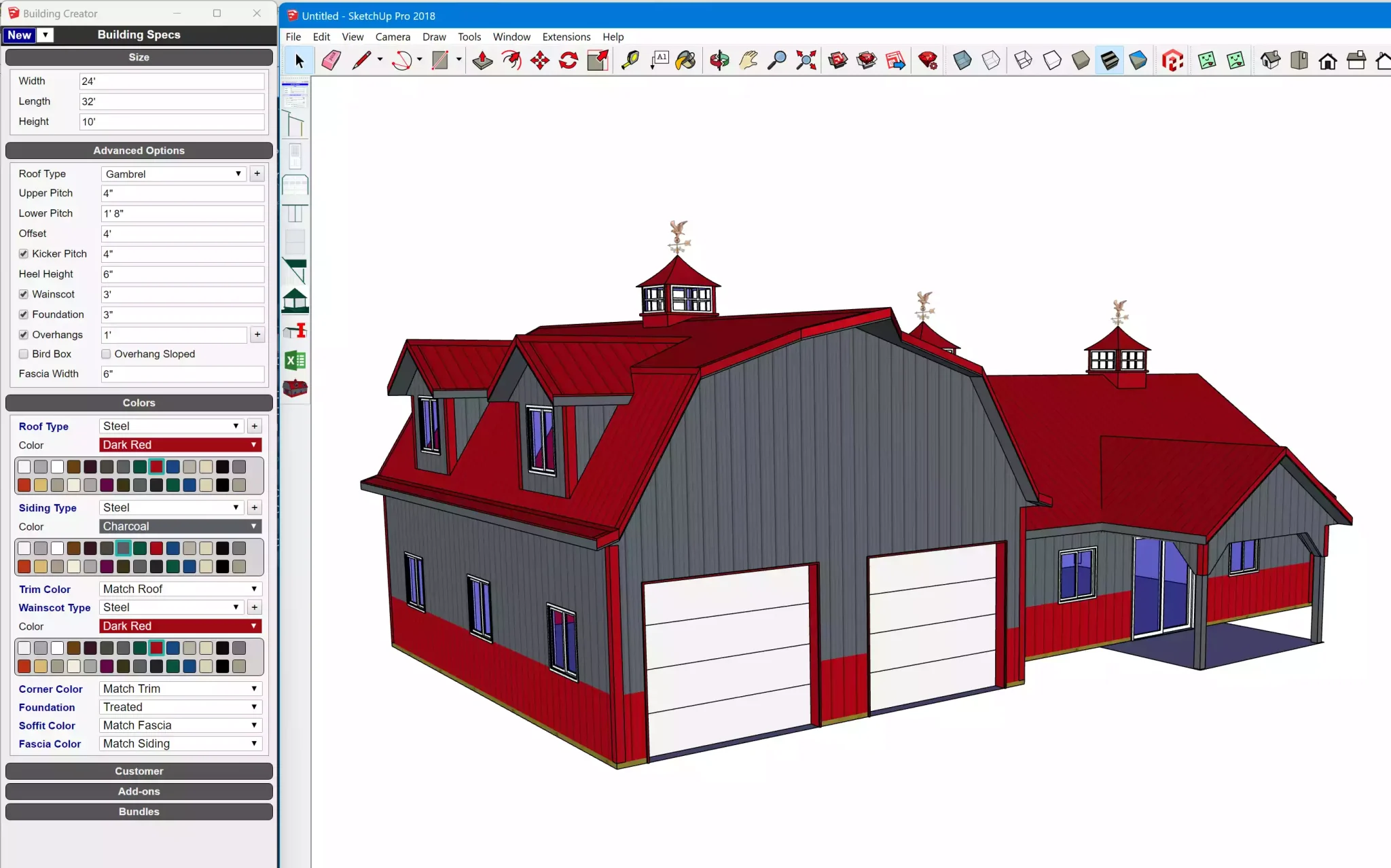Select the Eraser tool
The height and width of the screenshot is (868, 1391).
pyautogui.click(x=331, y=60)
